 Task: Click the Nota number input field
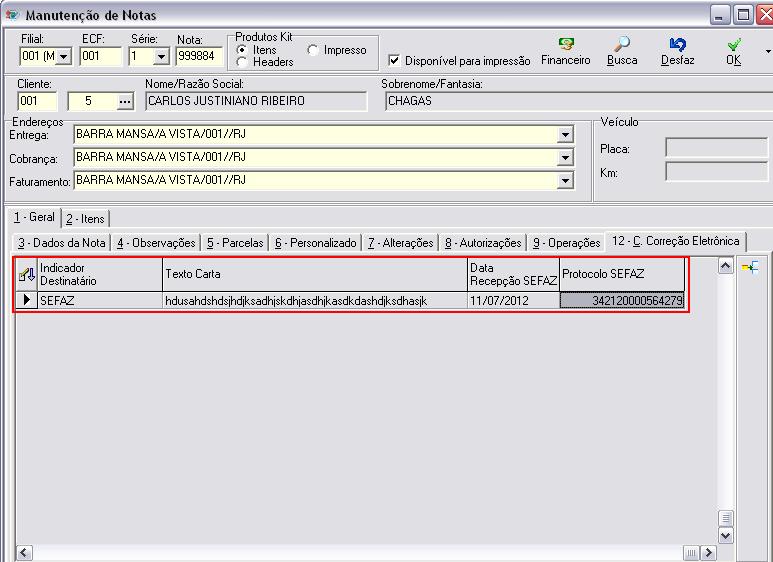click(198, 57)
